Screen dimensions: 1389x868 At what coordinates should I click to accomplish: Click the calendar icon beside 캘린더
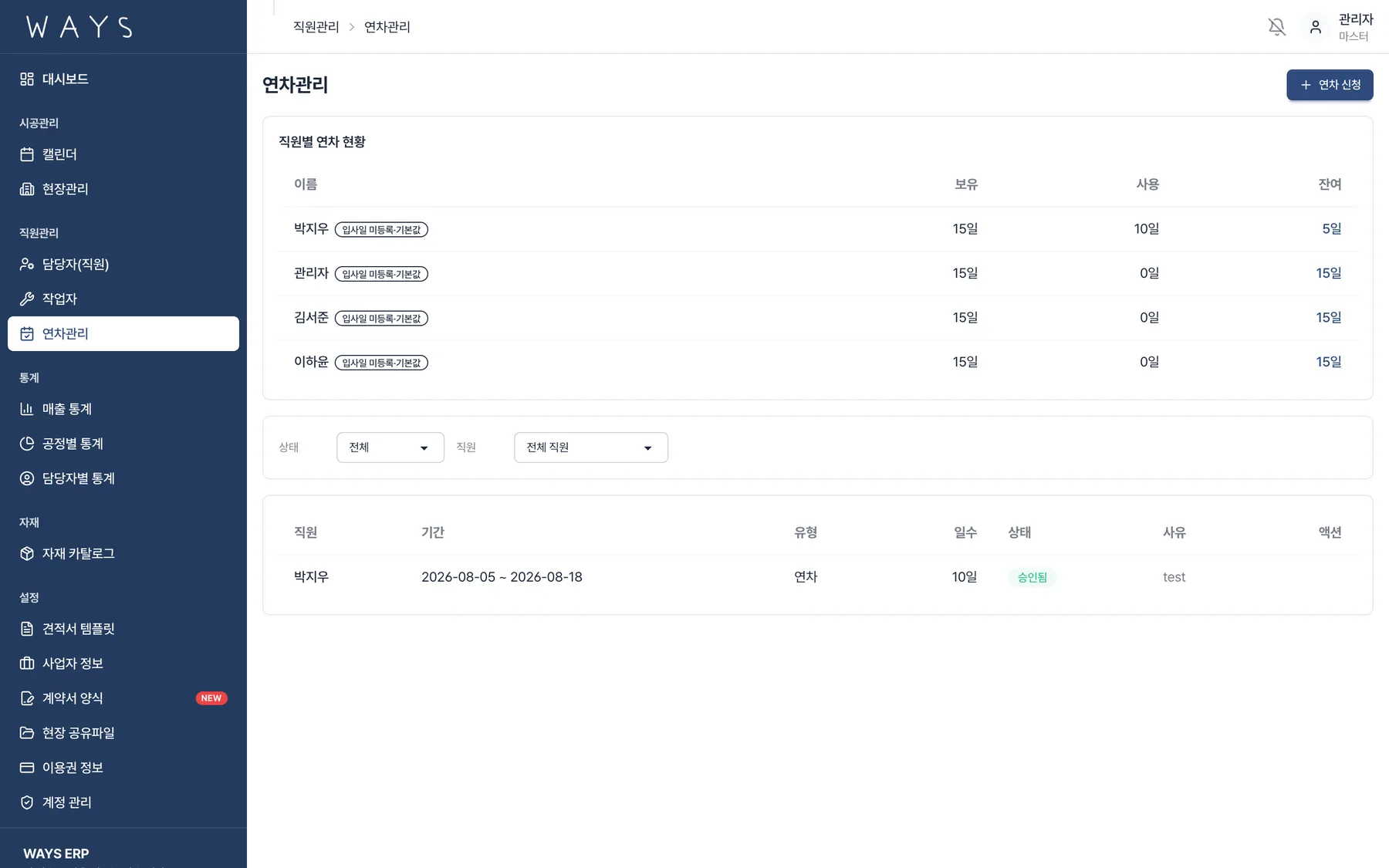click(x=27, y=154)
